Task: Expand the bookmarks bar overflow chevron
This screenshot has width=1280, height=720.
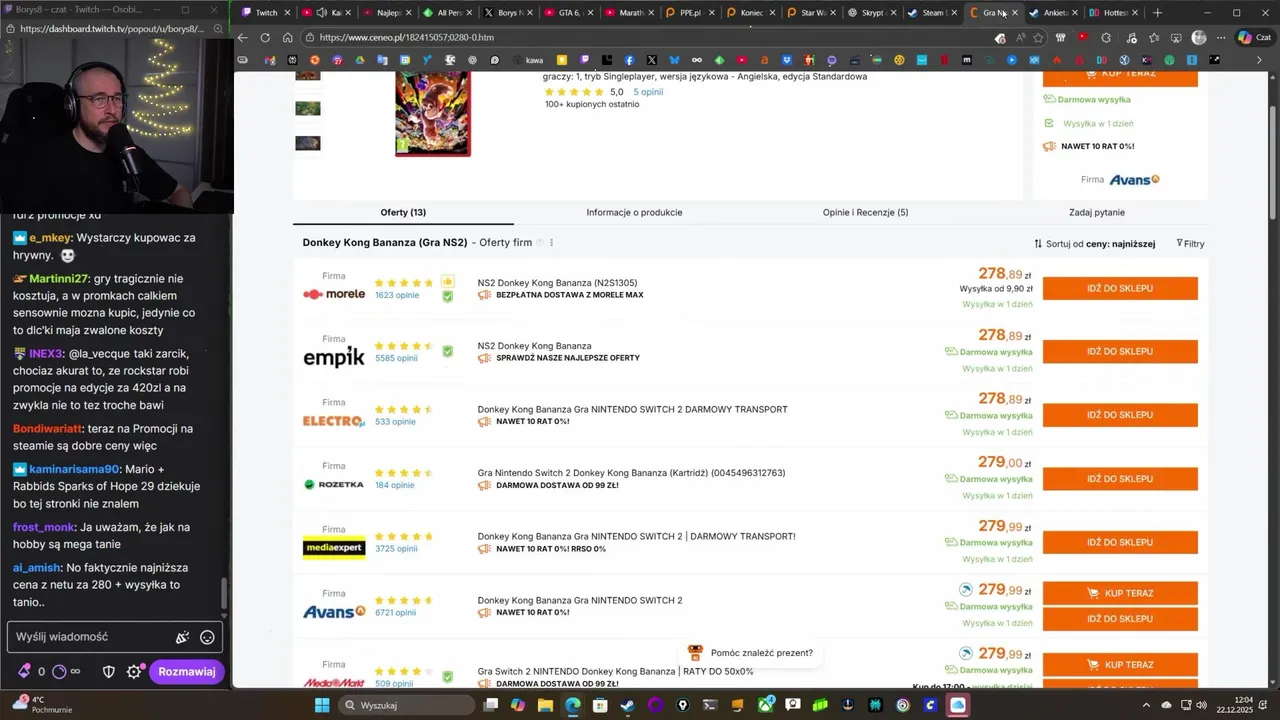Action: [1259, 60]
